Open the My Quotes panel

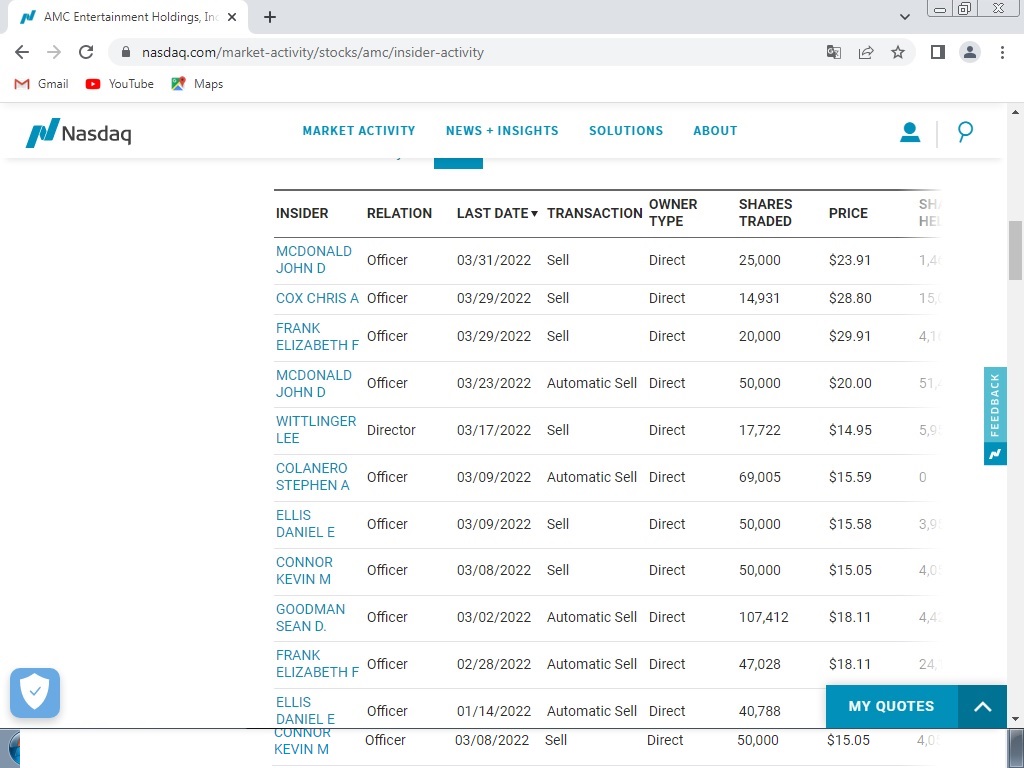(x=891, y=707)
